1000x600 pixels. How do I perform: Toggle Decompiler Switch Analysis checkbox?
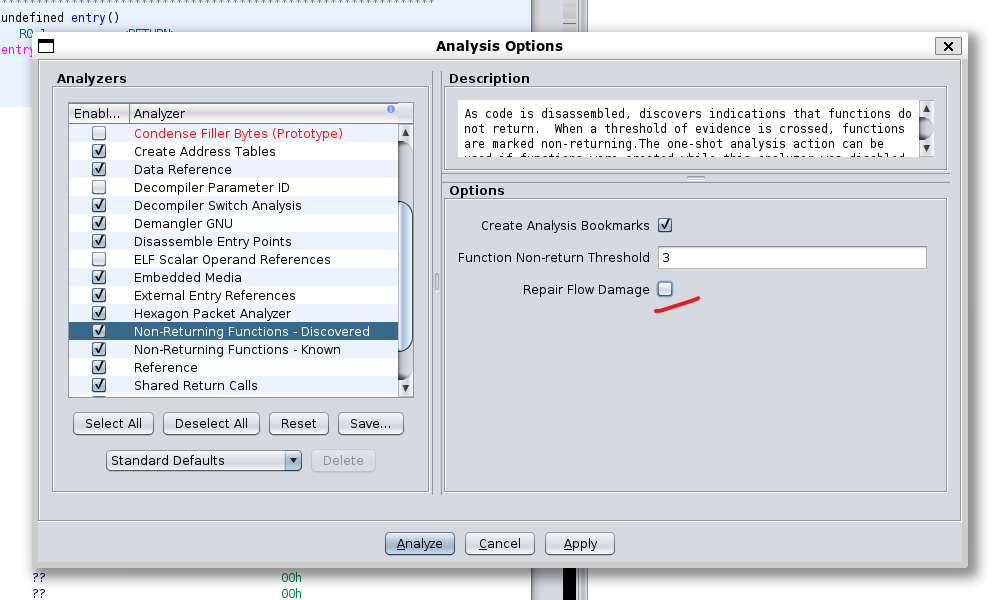point(99,205)
